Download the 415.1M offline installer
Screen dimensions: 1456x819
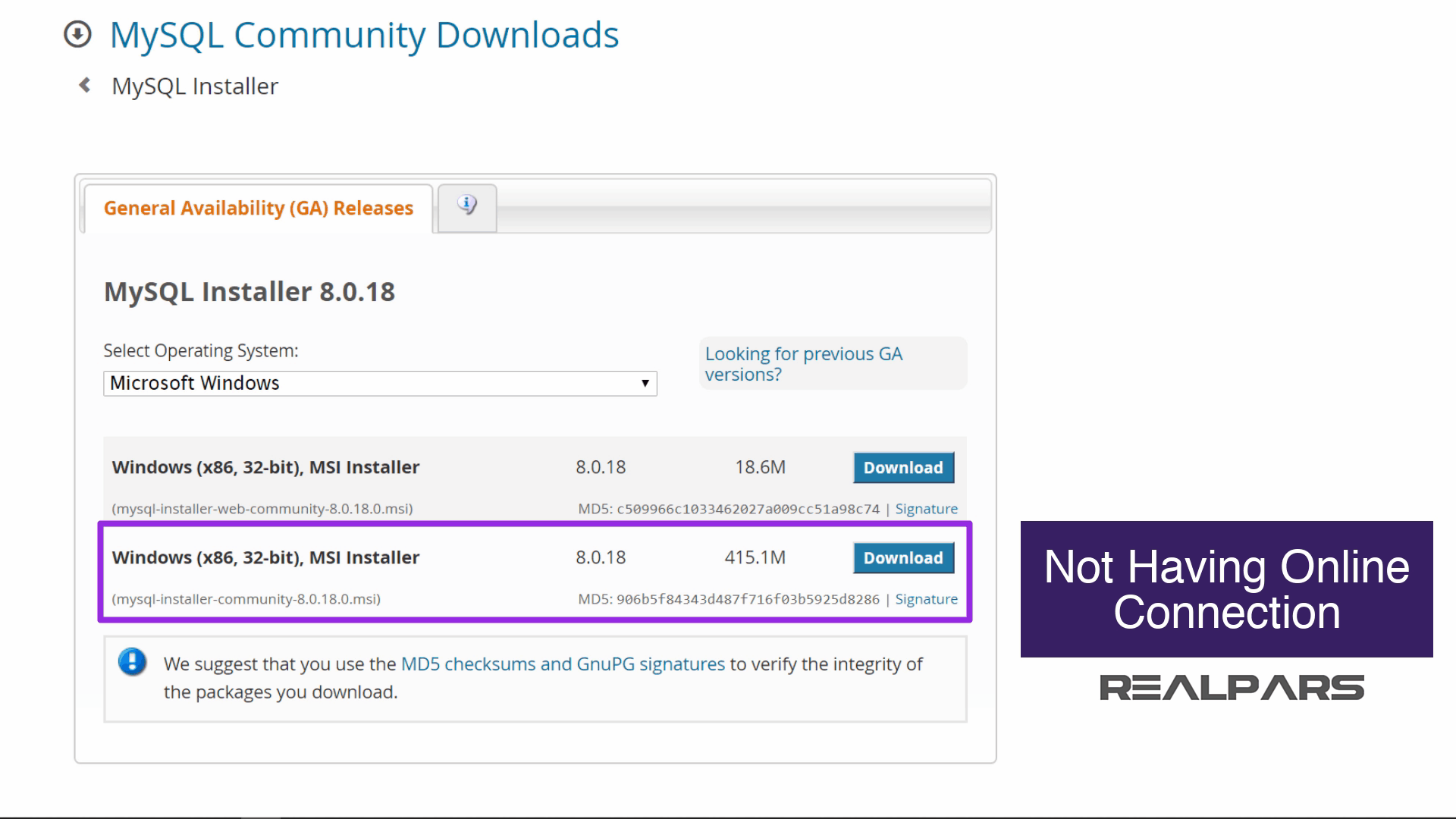pyautogui.click(x=903, y=558)
